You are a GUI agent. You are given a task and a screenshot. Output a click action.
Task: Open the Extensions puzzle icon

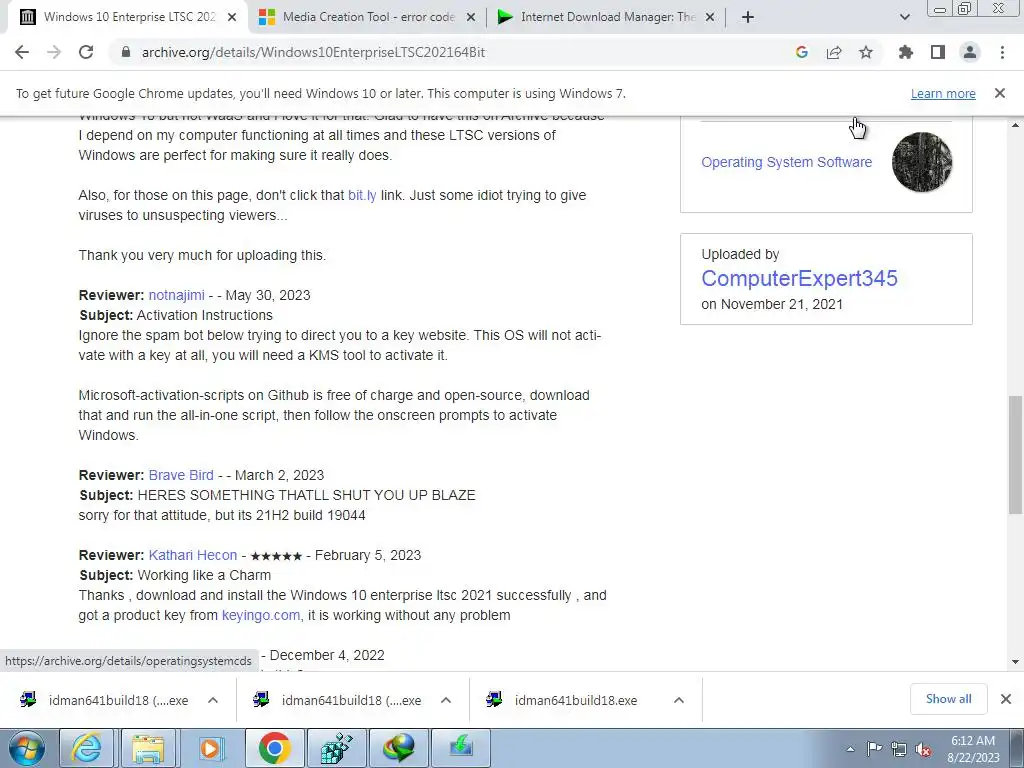coord(906,52)
